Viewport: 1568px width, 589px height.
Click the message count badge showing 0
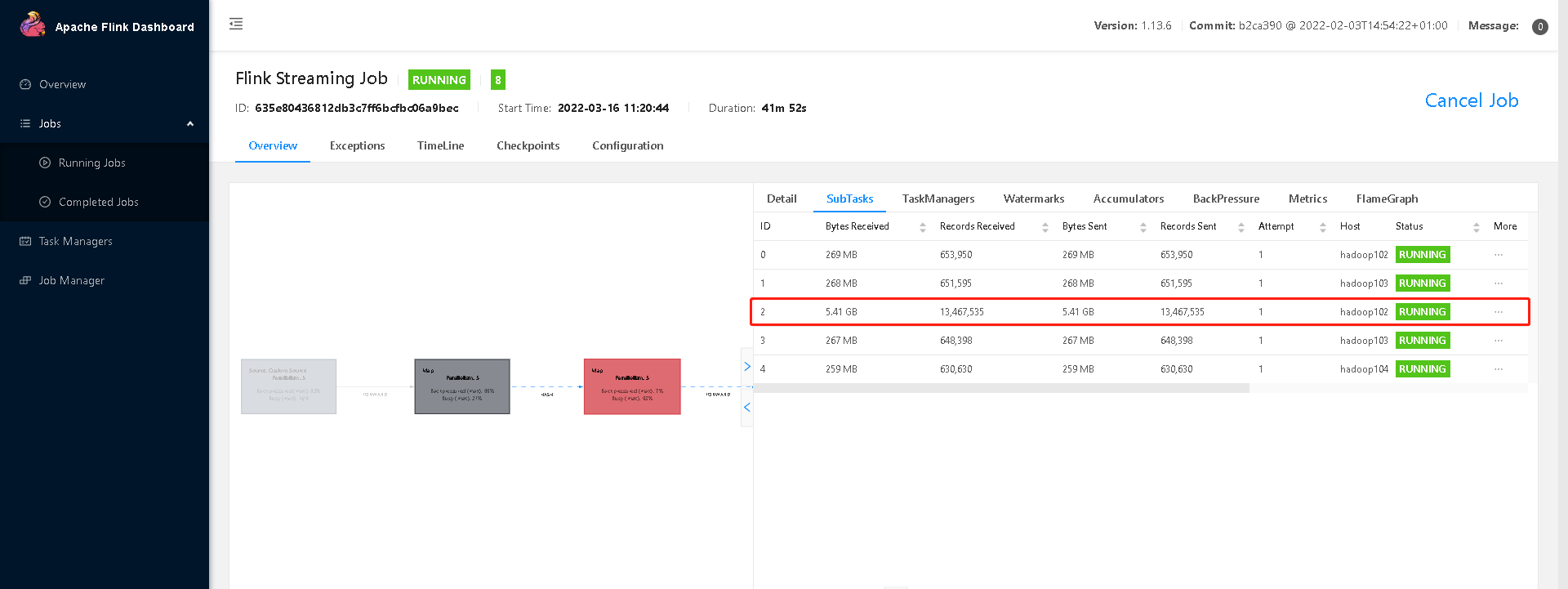click(1539, 27)
